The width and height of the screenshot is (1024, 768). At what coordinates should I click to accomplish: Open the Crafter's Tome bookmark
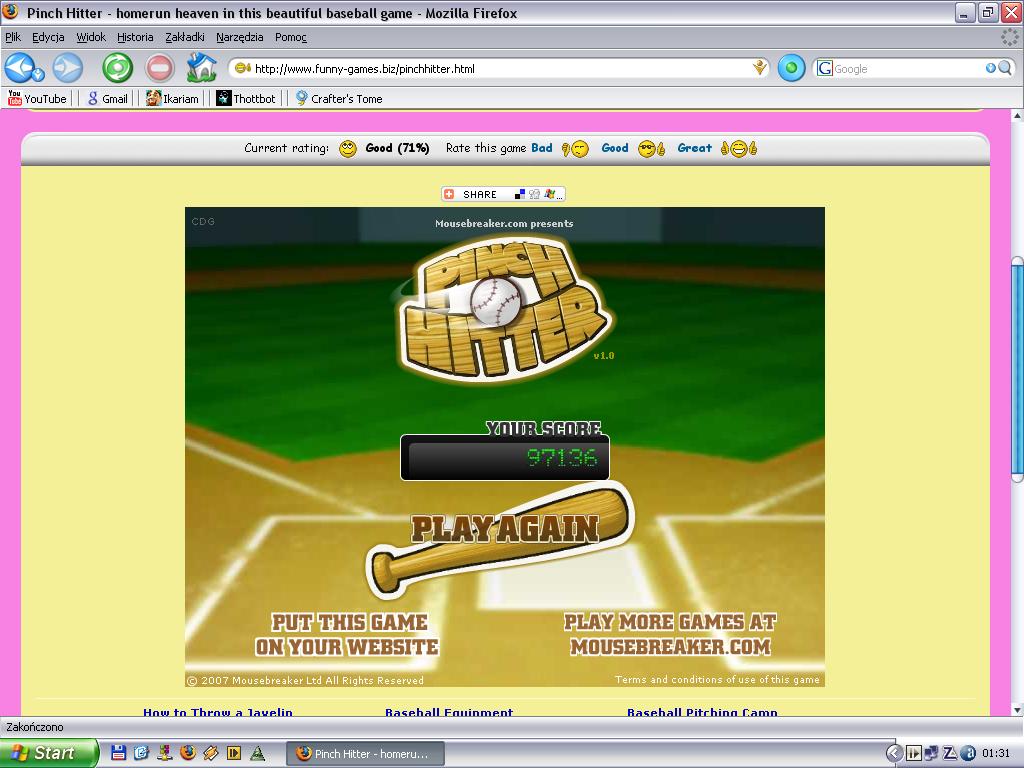pyautogui.click(x=339, y=99)
